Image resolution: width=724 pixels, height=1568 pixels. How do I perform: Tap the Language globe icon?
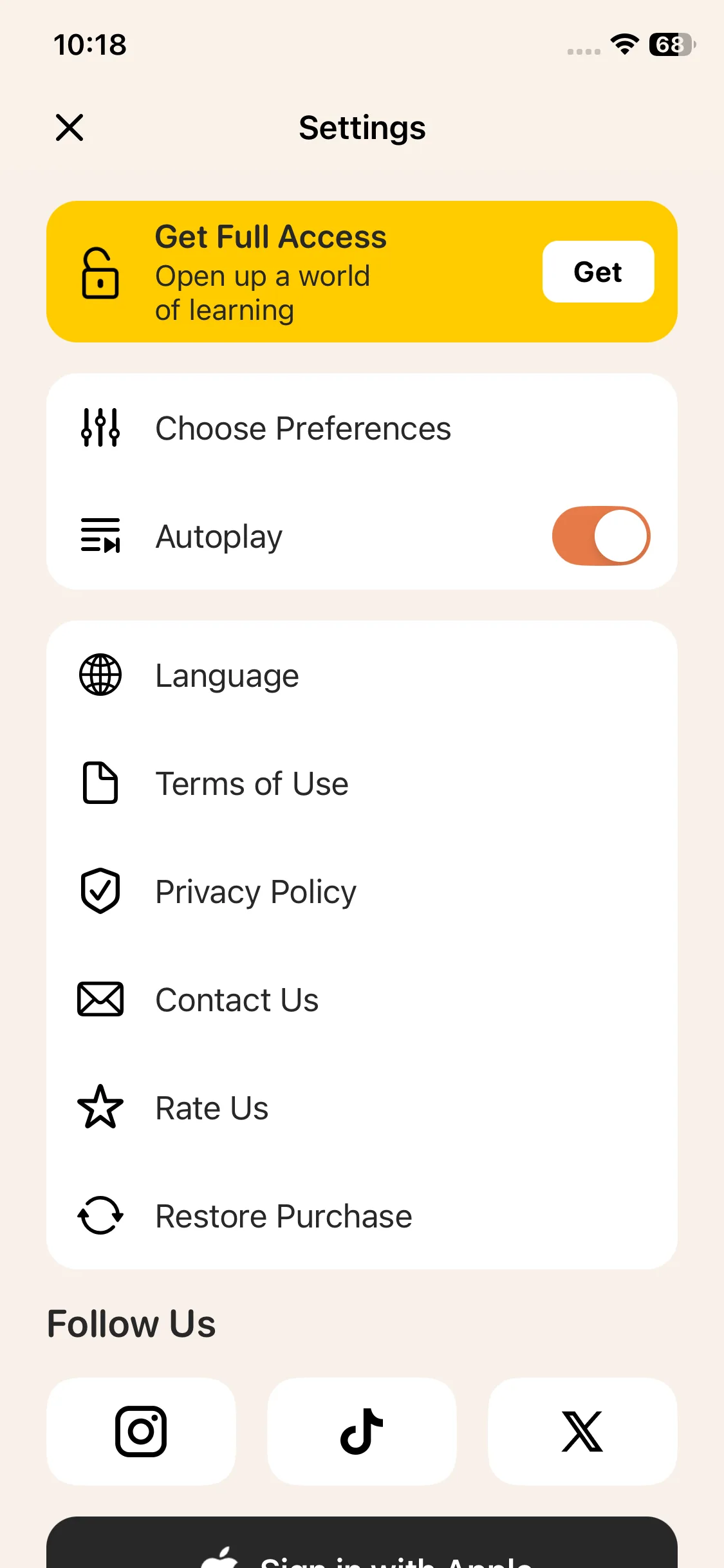100,675
